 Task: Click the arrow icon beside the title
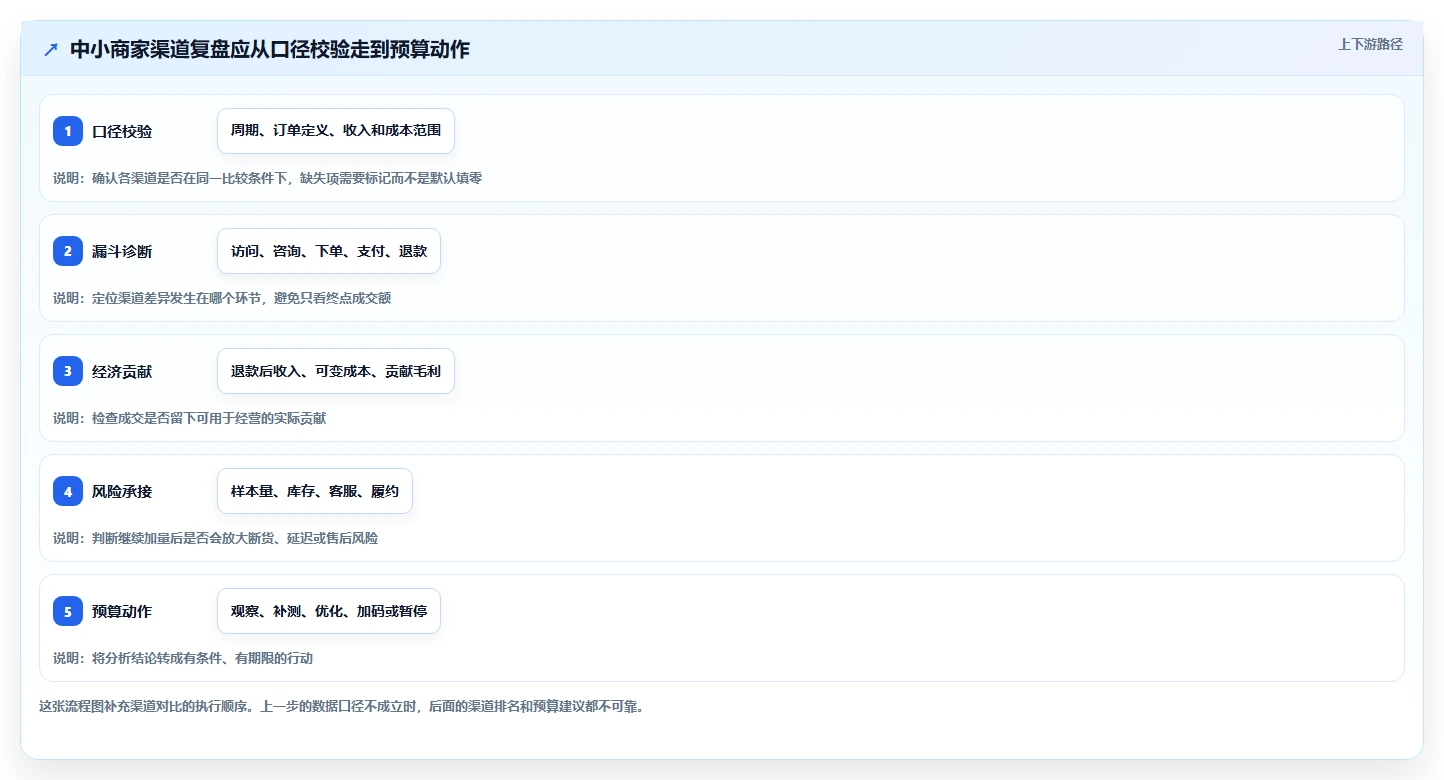51,50
